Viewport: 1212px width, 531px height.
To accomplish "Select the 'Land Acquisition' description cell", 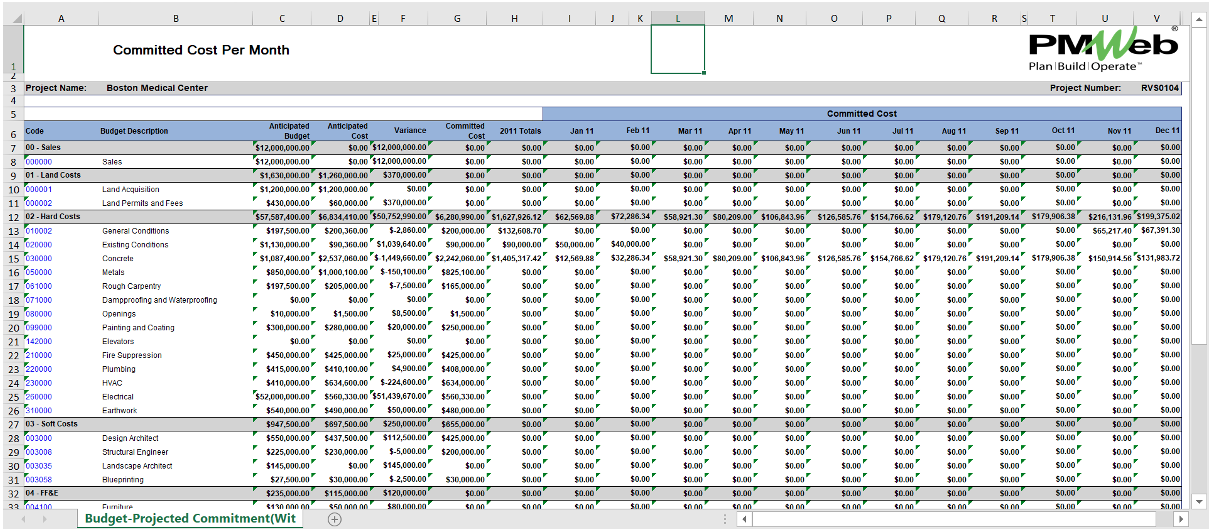I will 130,189.
